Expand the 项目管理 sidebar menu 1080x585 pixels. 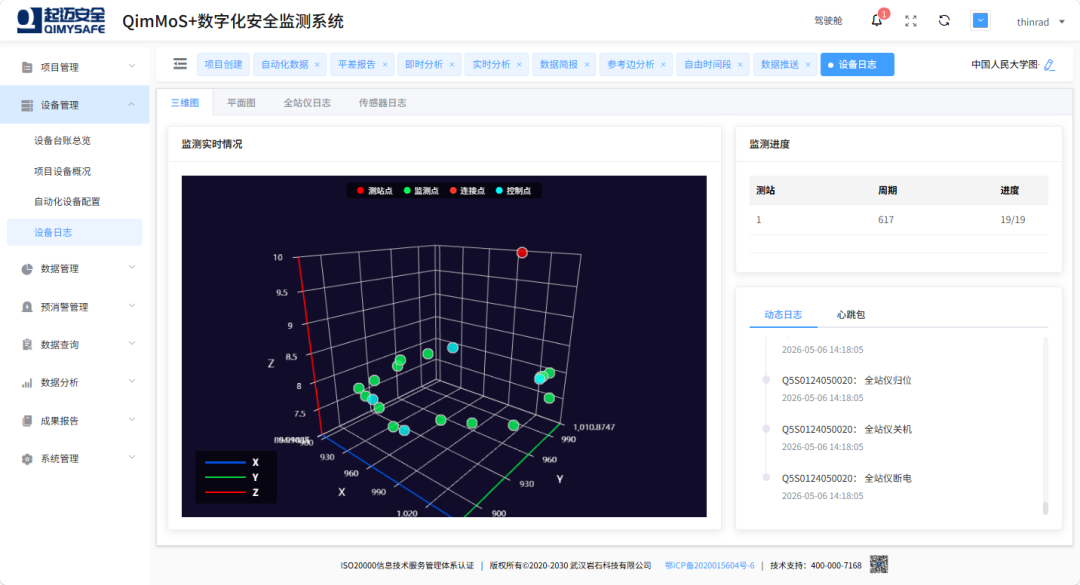(x=74, y=67)
